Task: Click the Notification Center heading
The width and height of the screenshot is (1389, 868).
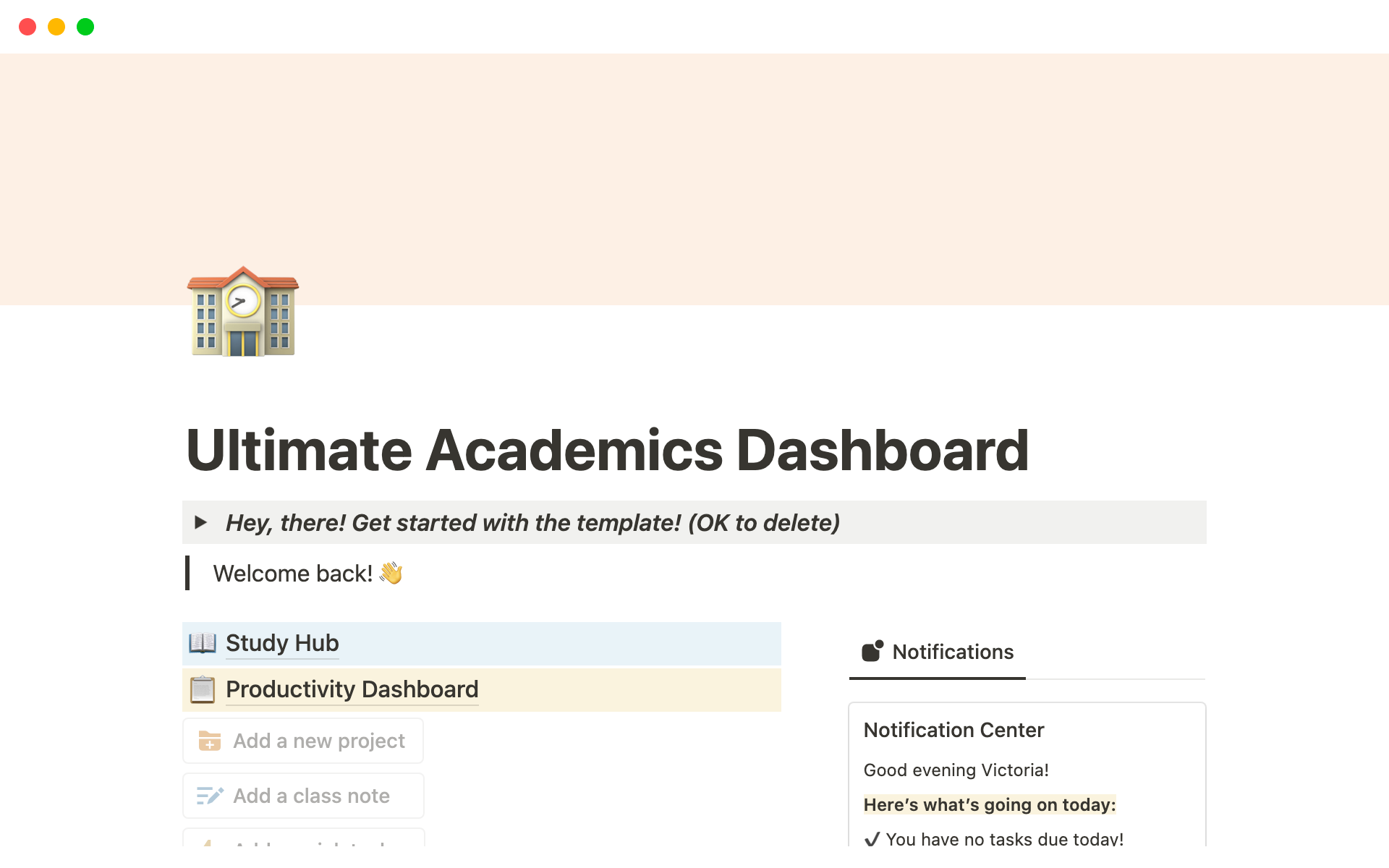Action: click(x=953, y=730)
